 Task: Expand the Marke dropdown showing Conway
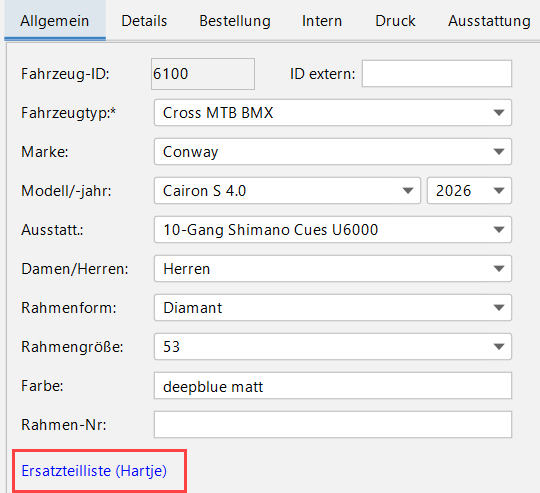pyautogui.click(x=333, y=151)
